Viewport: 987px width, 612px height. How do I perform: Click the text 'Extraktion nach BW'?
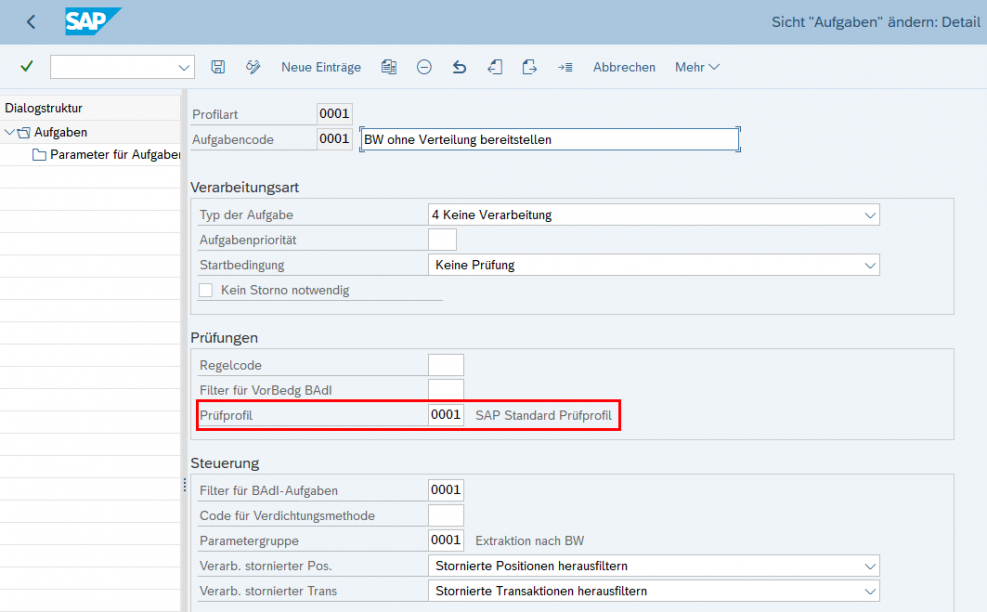(529, 541)
